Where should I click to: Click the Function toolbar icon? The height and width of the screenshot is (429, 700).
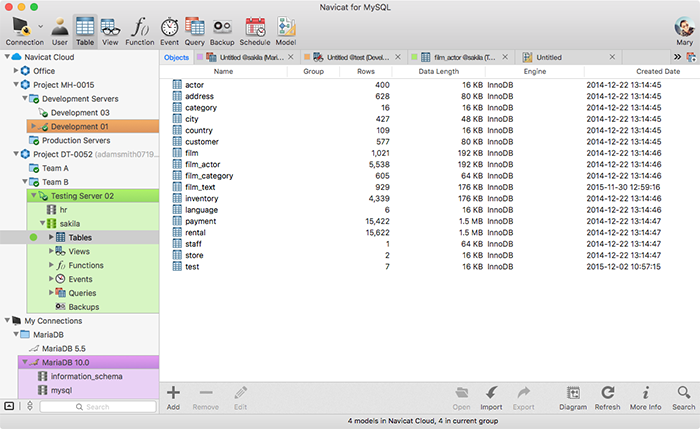point(140,30)
